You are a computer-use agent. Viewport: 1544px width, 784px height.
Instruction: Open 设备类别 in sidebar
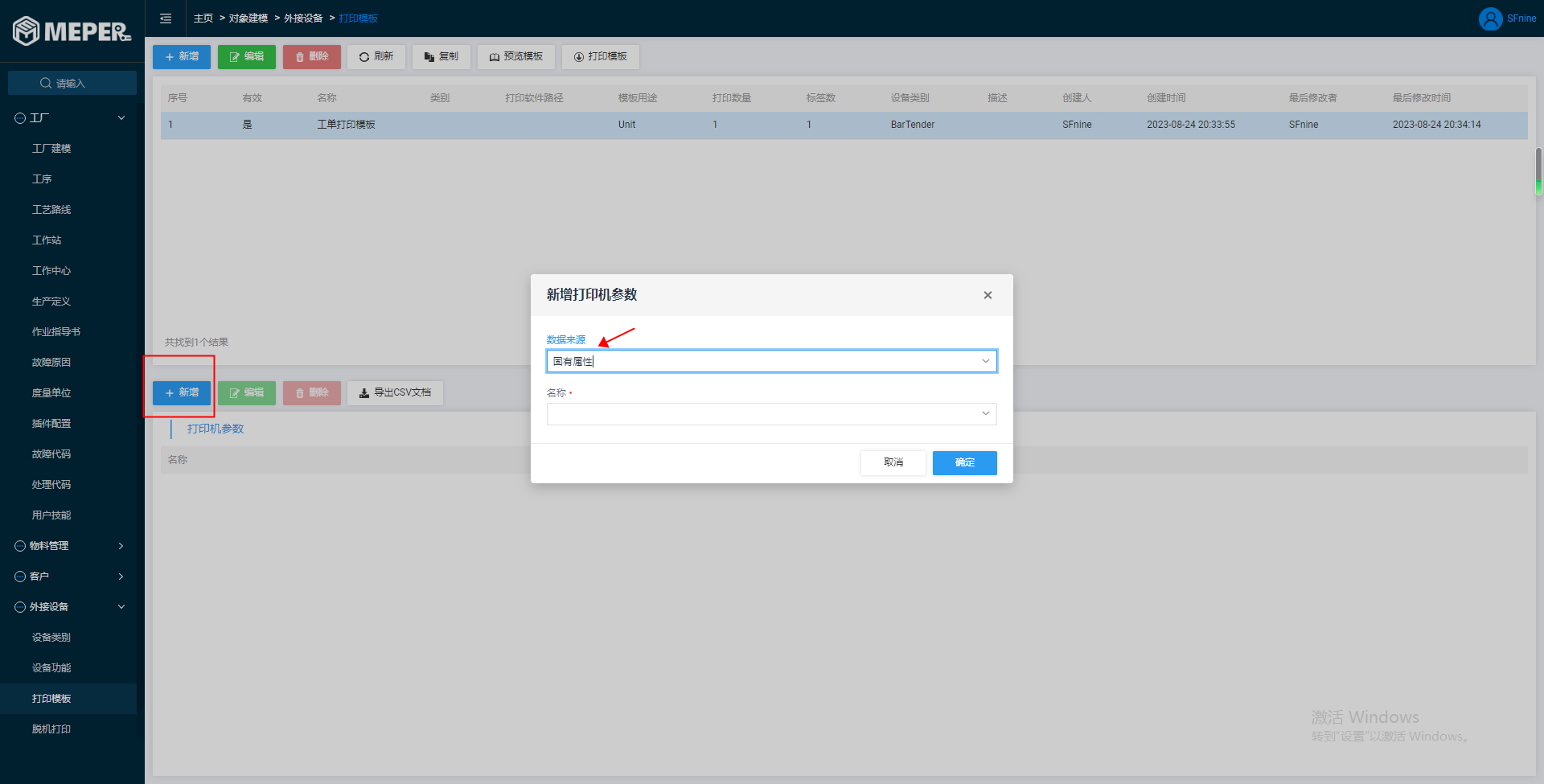coord(51,637)
